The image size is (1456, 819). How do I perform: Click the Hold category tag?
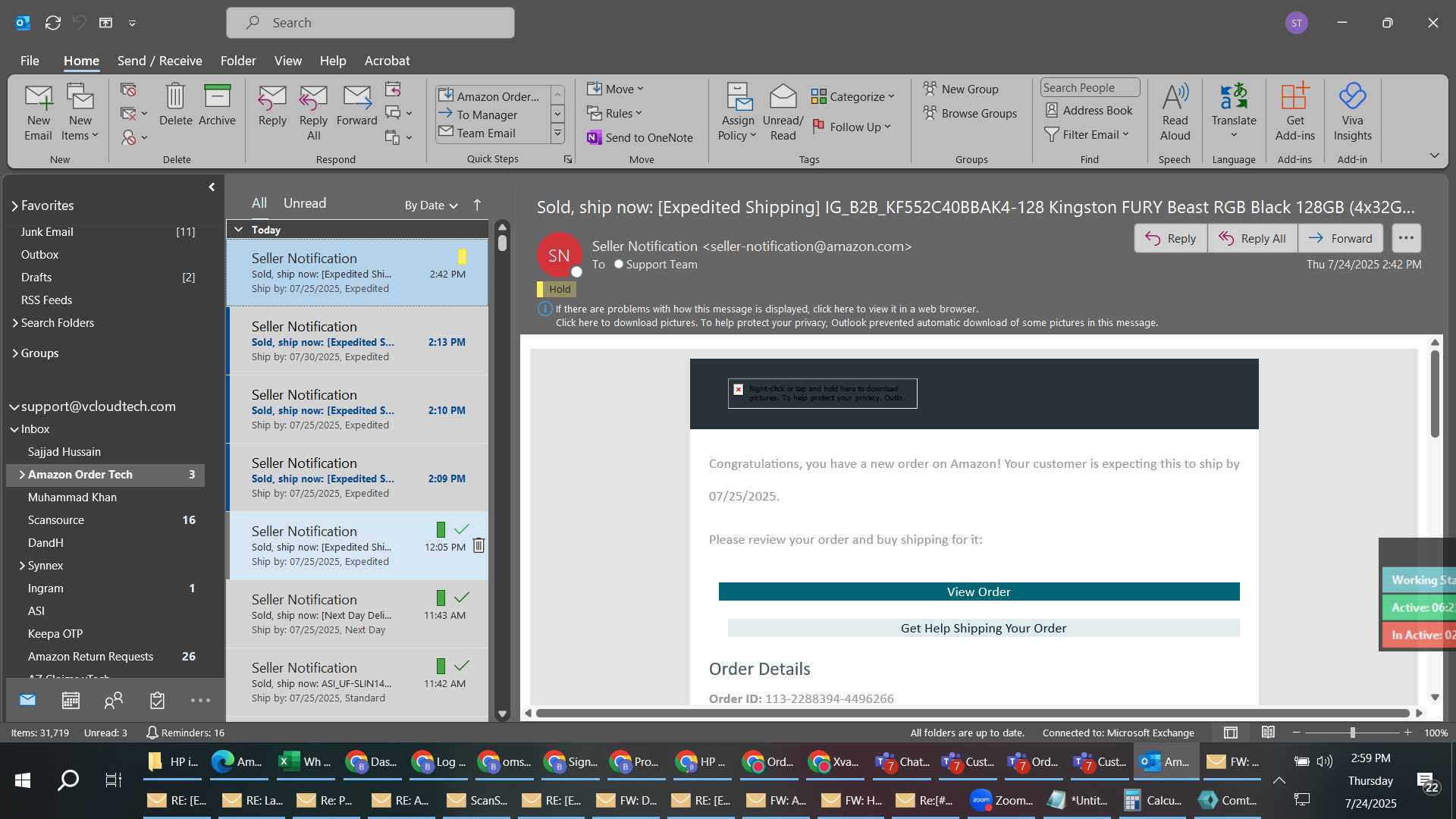pos(556,289)
